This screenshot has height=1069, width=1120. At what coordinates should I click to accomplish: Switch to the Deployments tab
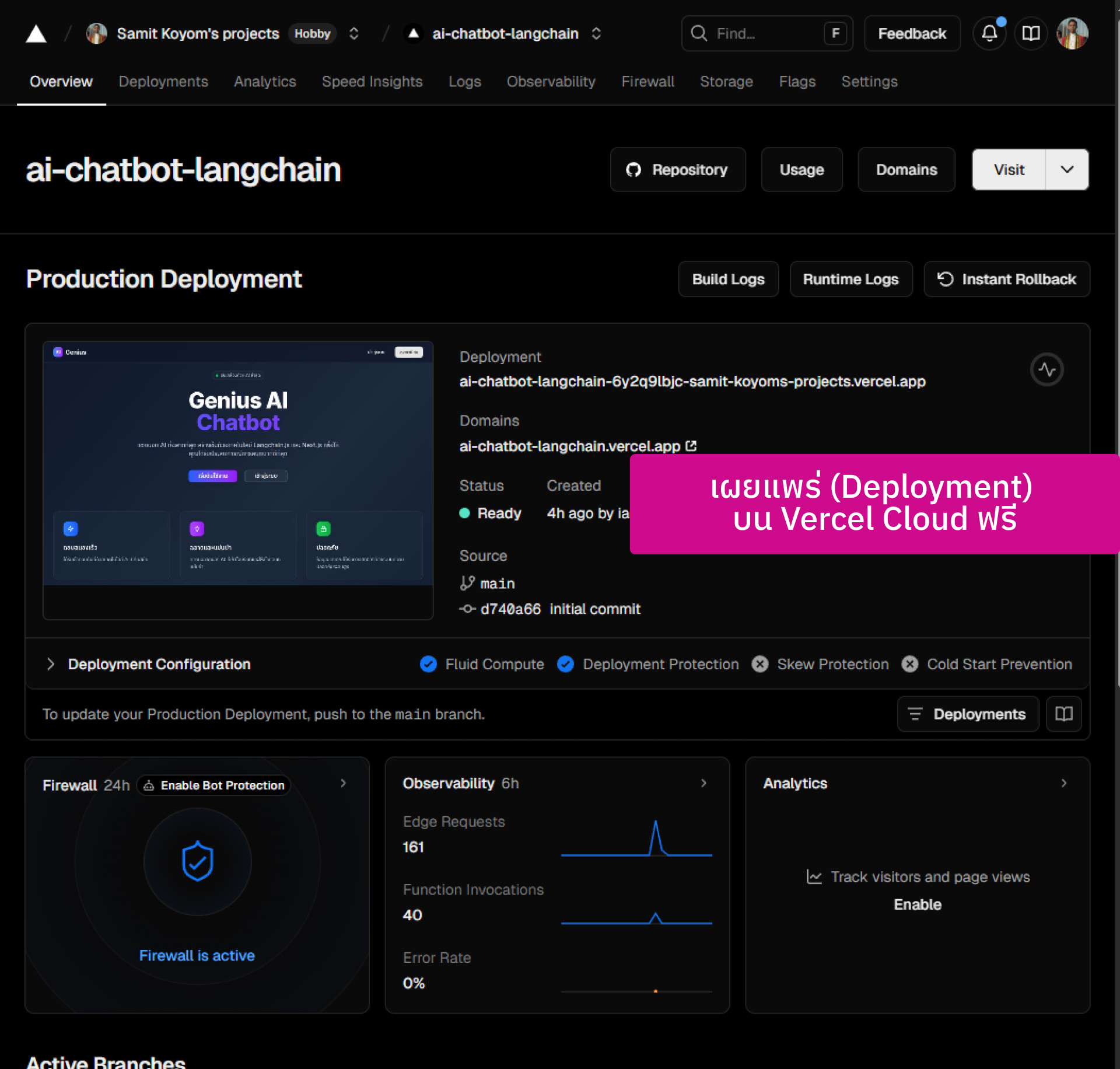click(163, 82)
